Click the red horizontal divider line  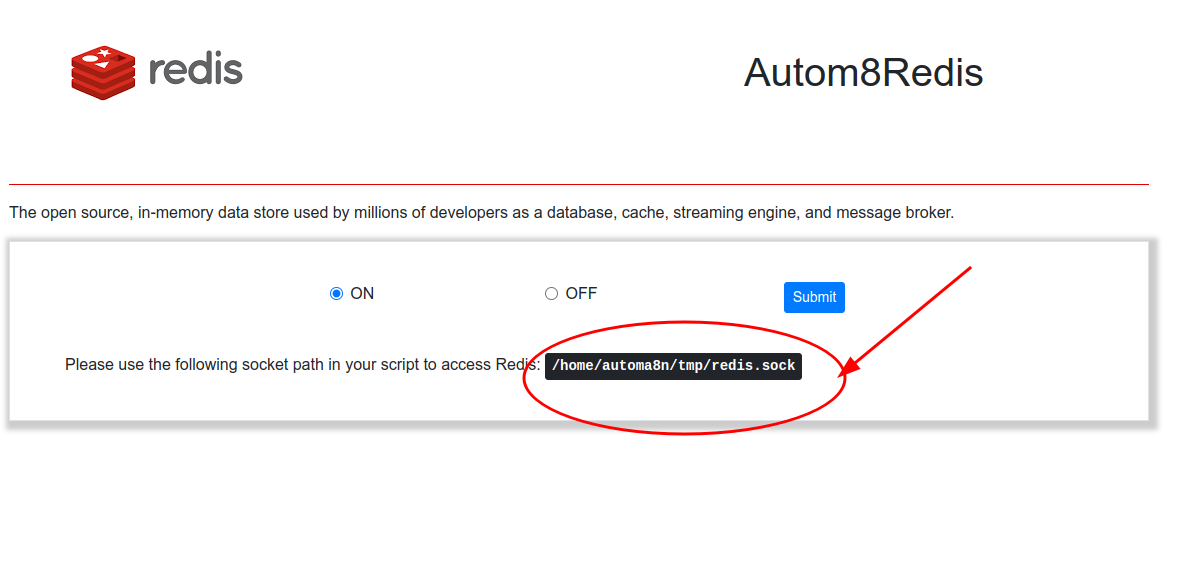click(x=578, y=184)
